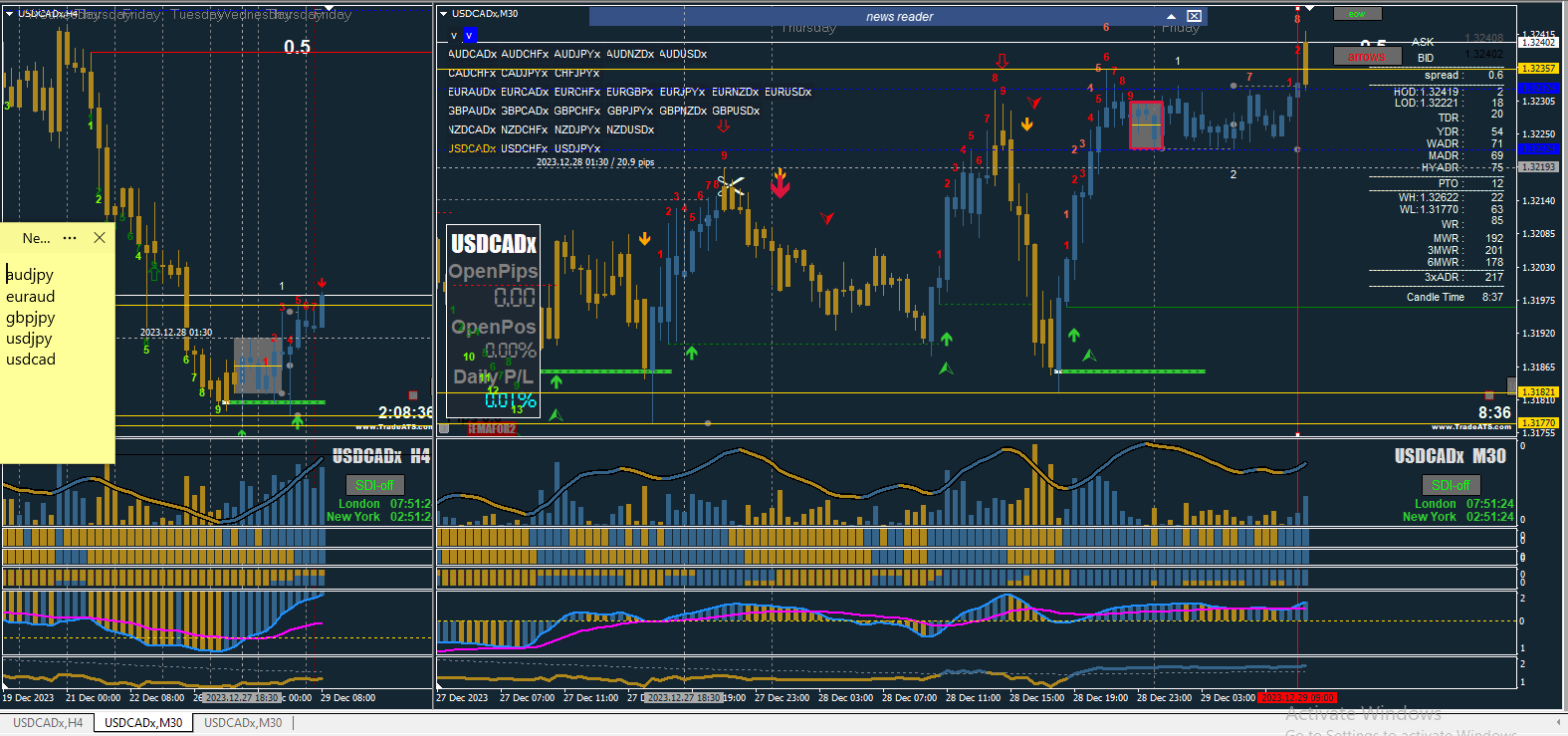Click the green up arrow below the H4 chart low
This screenshot has width=1568, height=736.
click(297, 421)
